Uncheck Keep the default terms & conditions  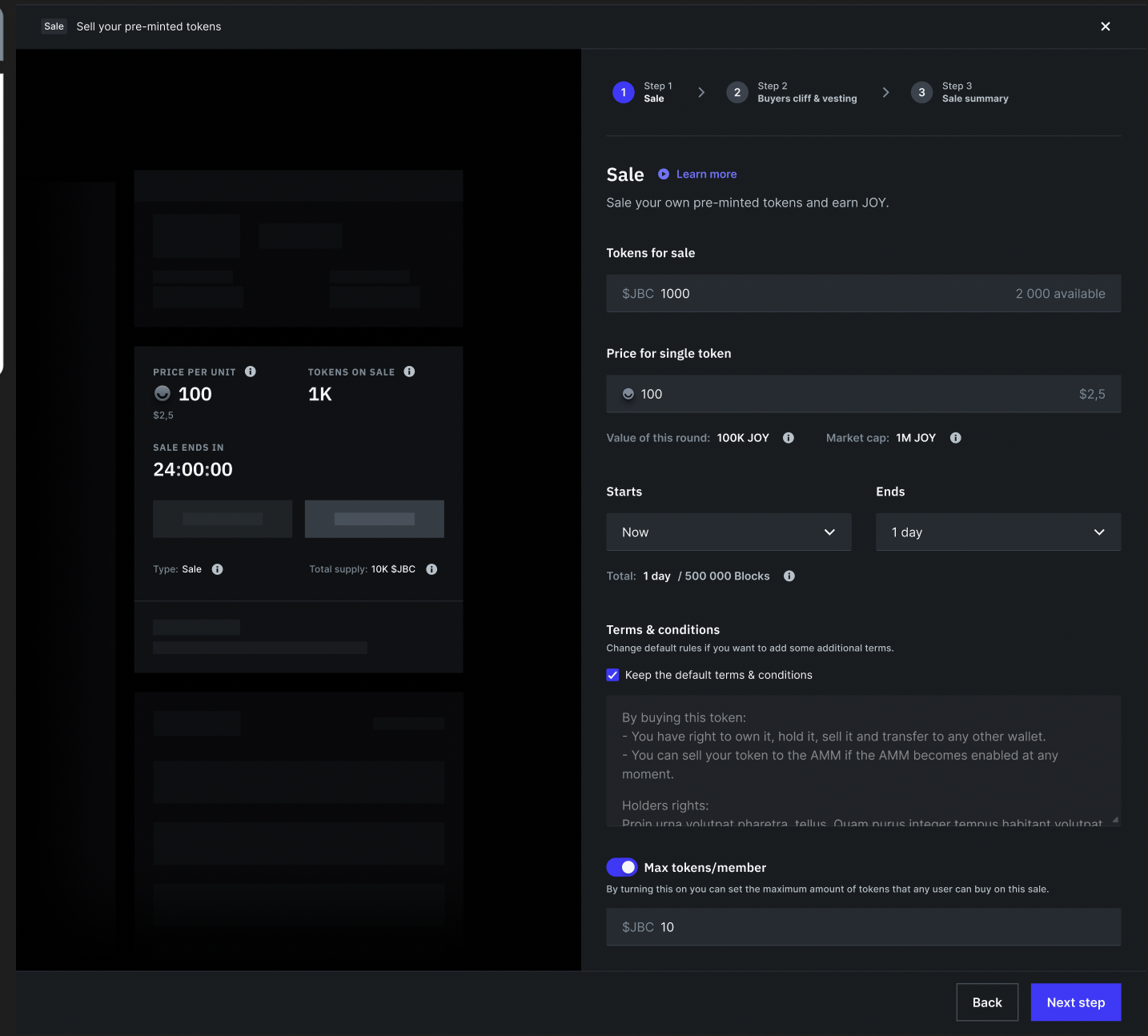click(612, 675)
